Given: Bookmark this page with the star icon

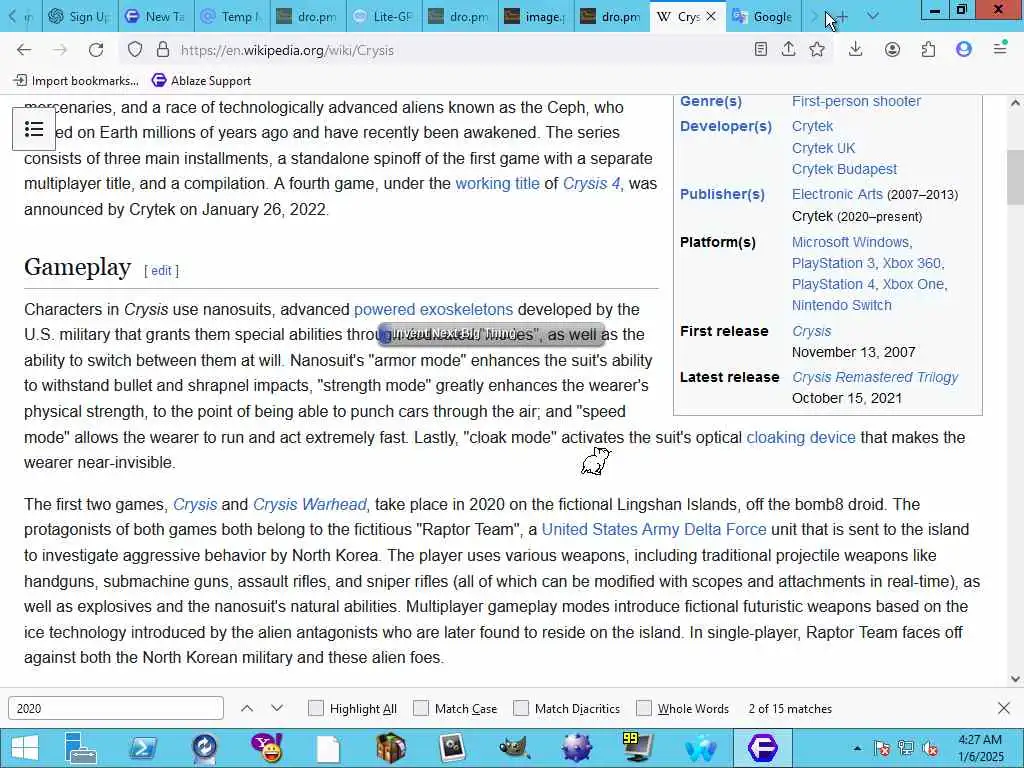Looking at the screenshot, I should [x=817, y=50].
